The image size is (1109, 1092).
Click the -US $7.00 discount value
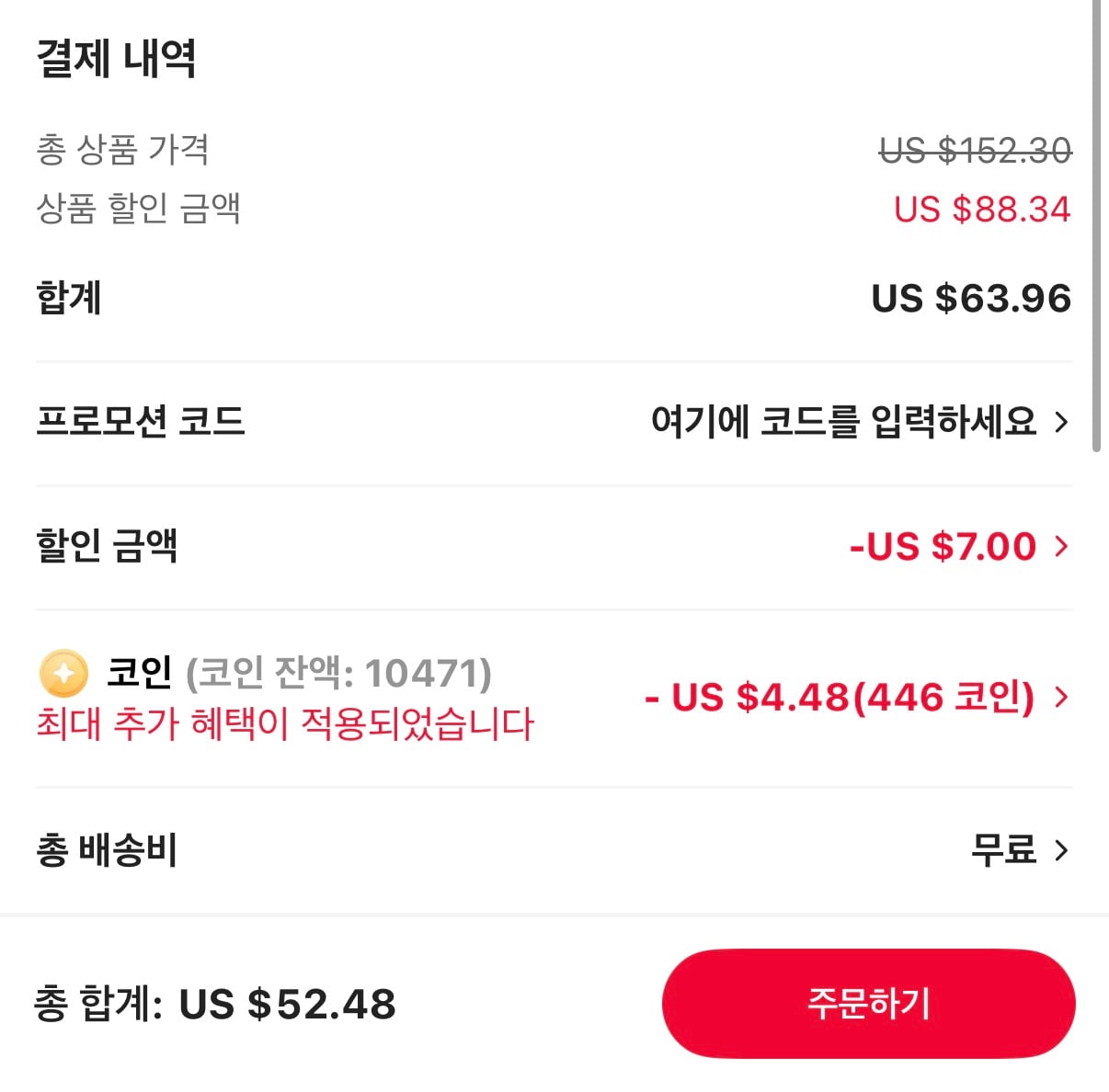click(x=943, y=546)
